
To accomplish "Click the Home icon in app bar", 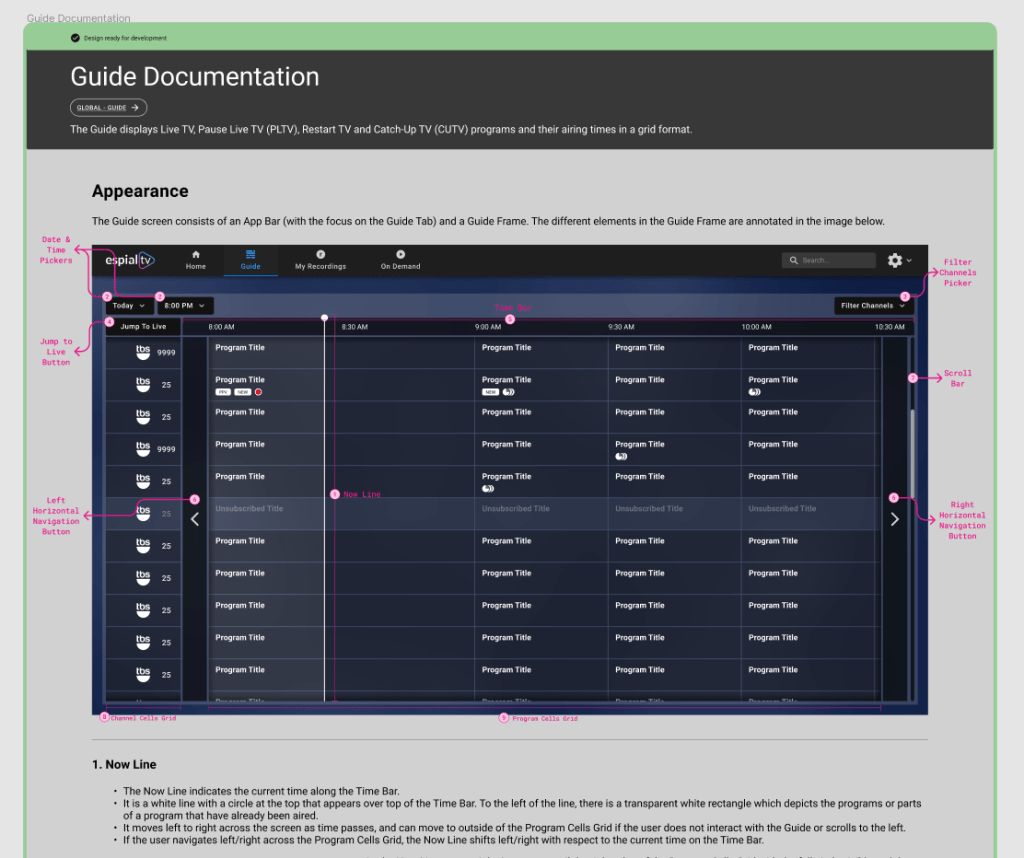I will (196, 255).
